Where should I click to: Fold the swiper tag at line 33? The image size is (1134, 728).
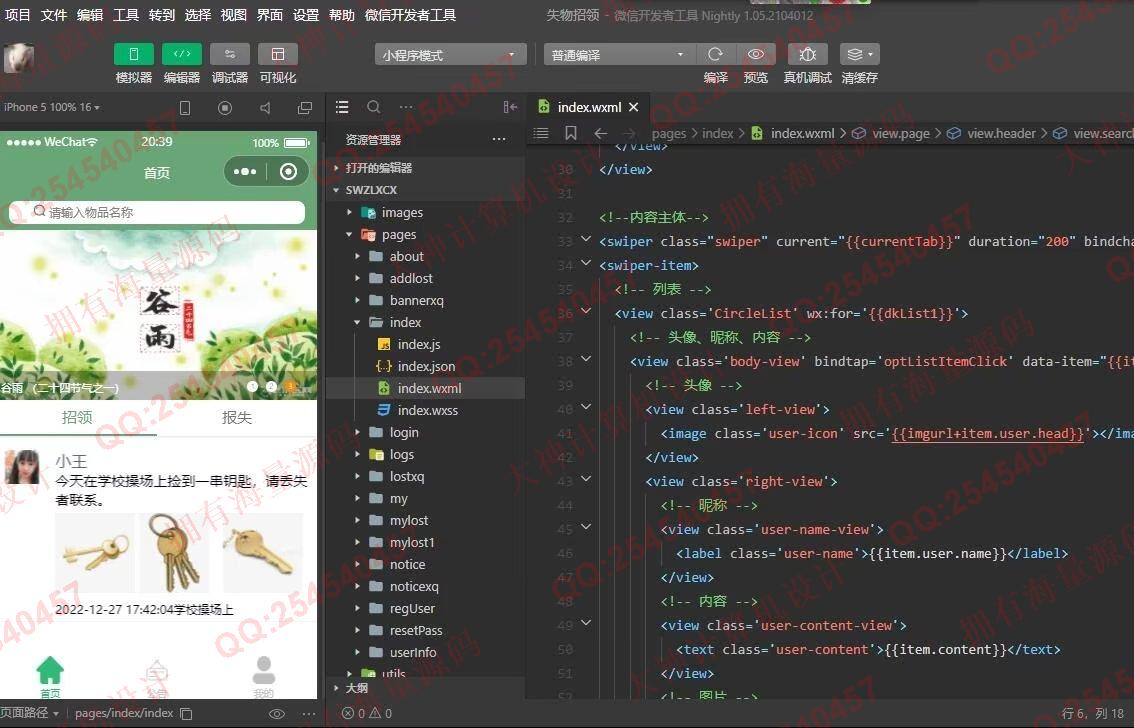pyautogui.click(x=587, y=239)
